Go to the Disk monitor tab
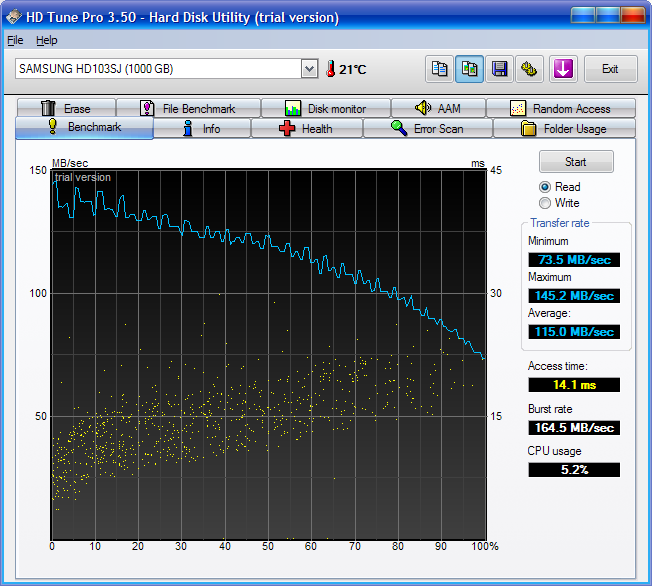This screenshot has width=652, height=586. [325, 109]
